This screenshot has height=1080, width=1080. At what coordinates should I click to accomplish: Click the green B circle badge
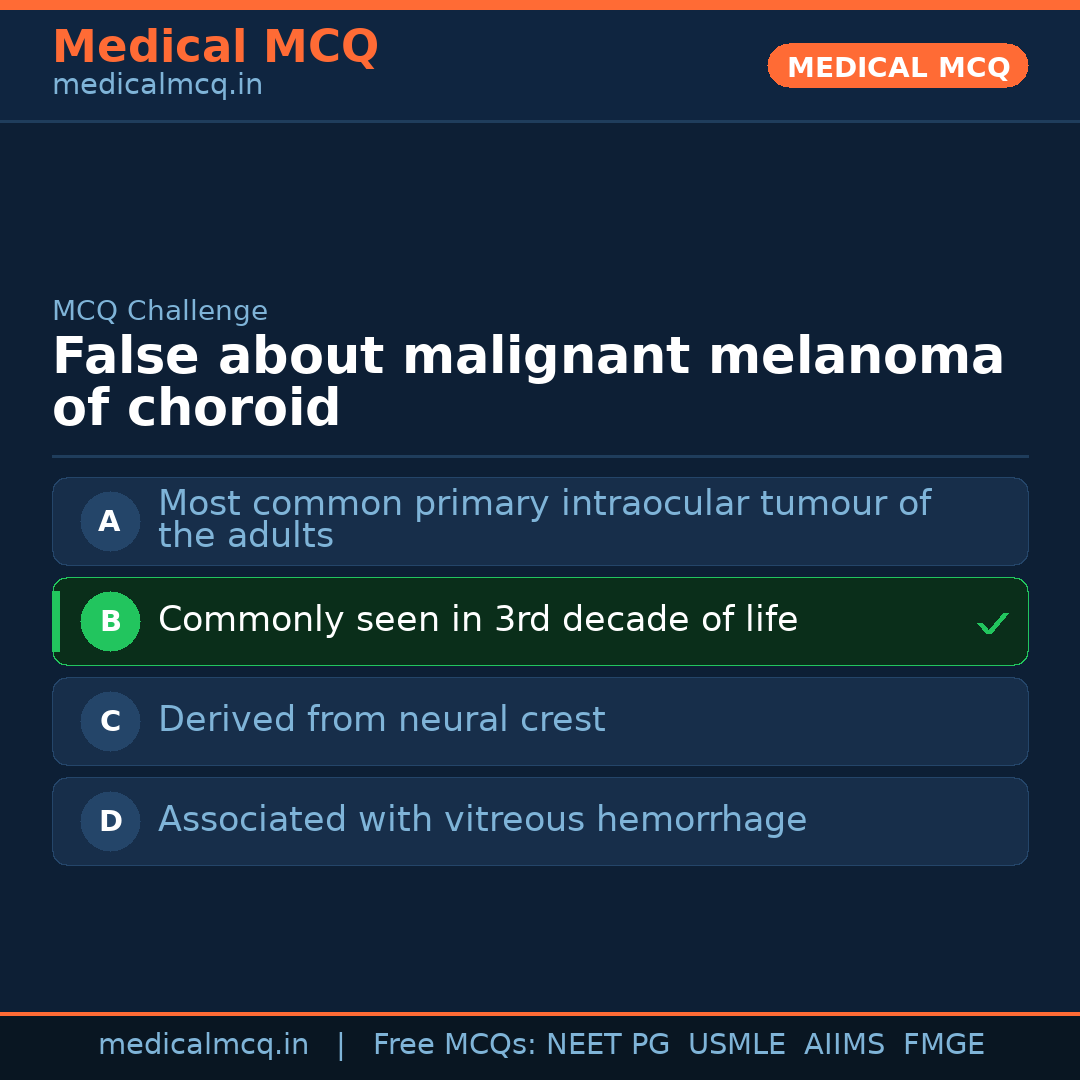coord(110,621)
